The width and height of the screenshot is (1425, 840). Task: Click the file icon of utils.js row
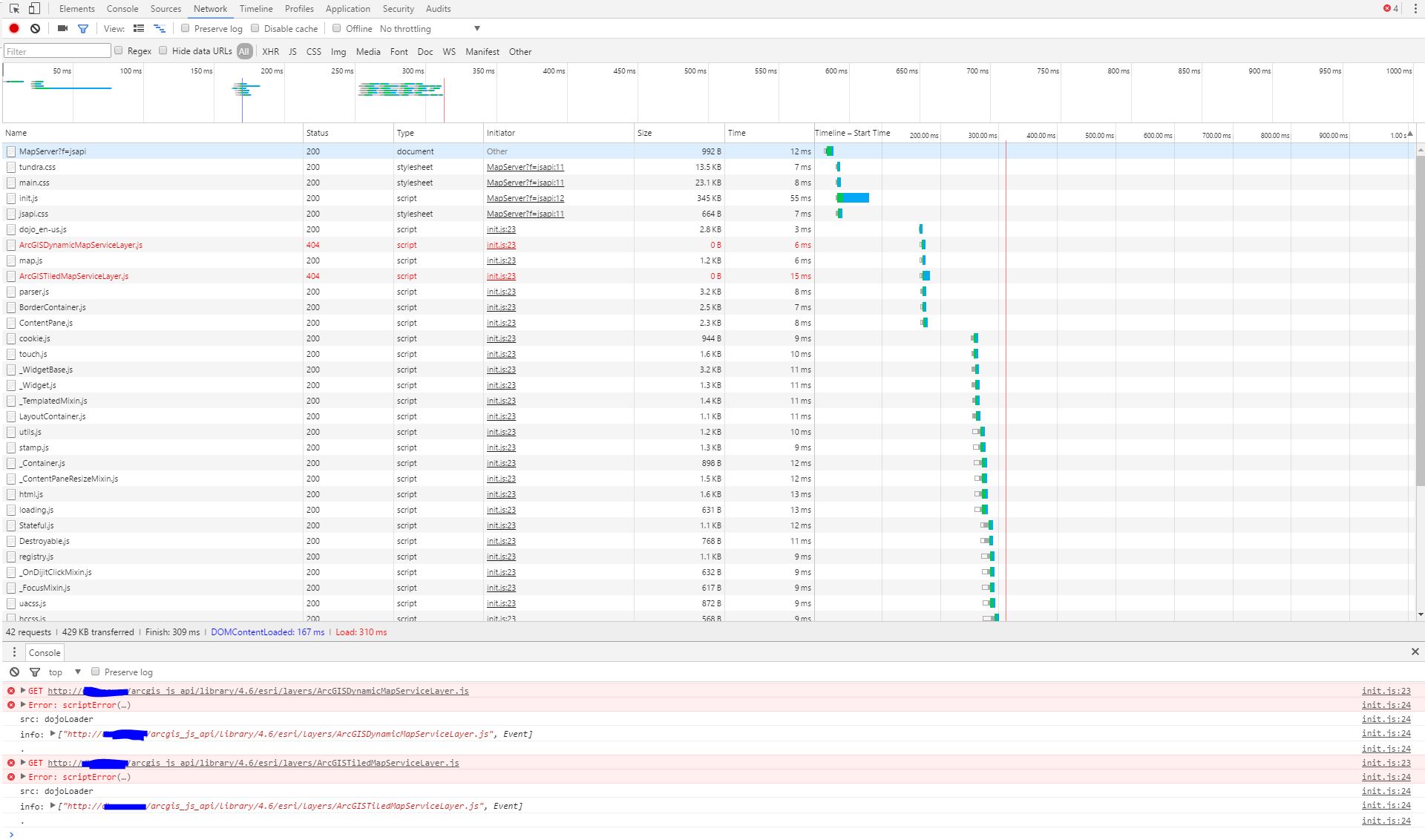coord(11,432)
